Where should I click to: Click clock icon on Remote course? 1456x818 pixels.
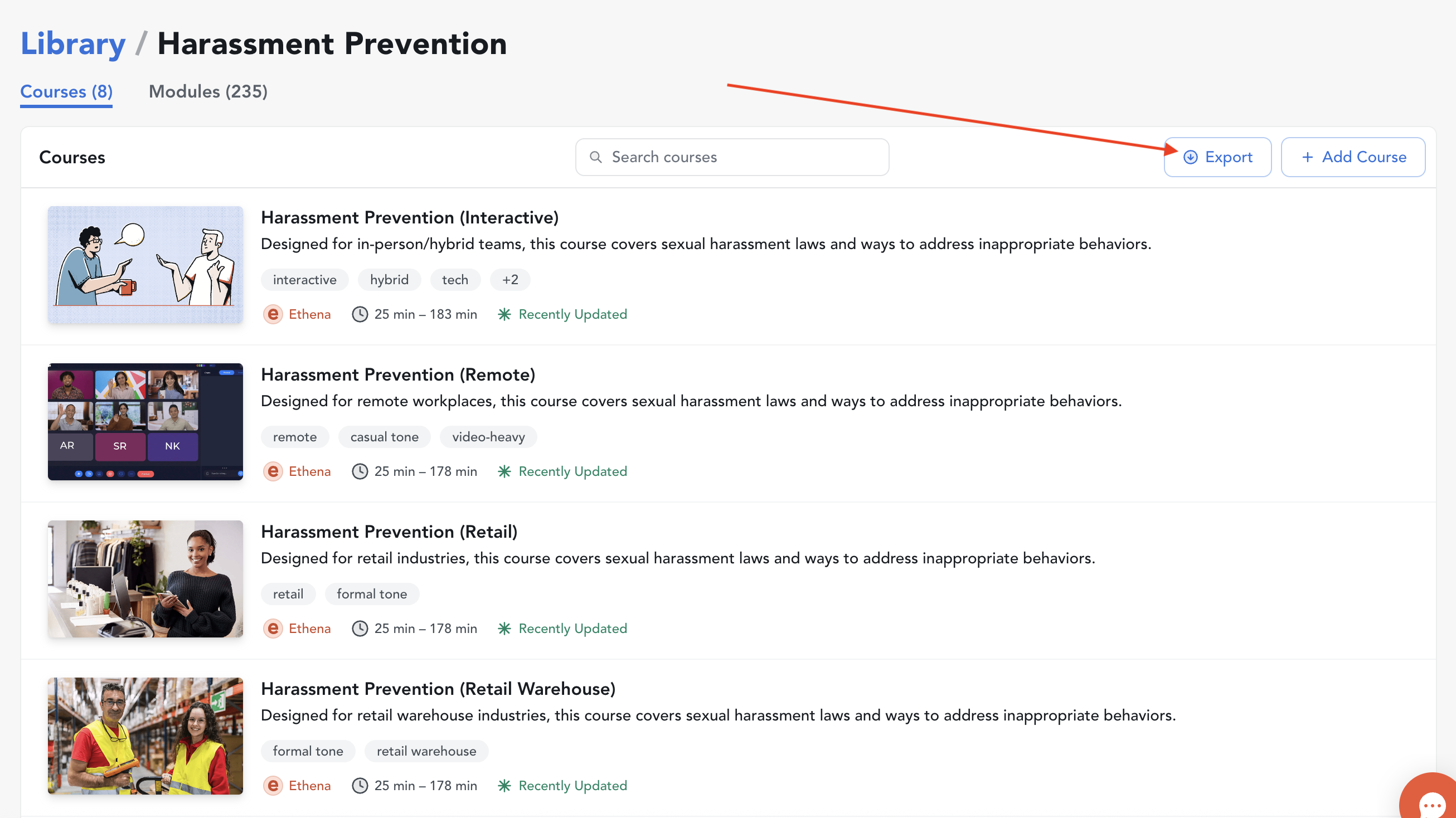[x=360, y=471]
